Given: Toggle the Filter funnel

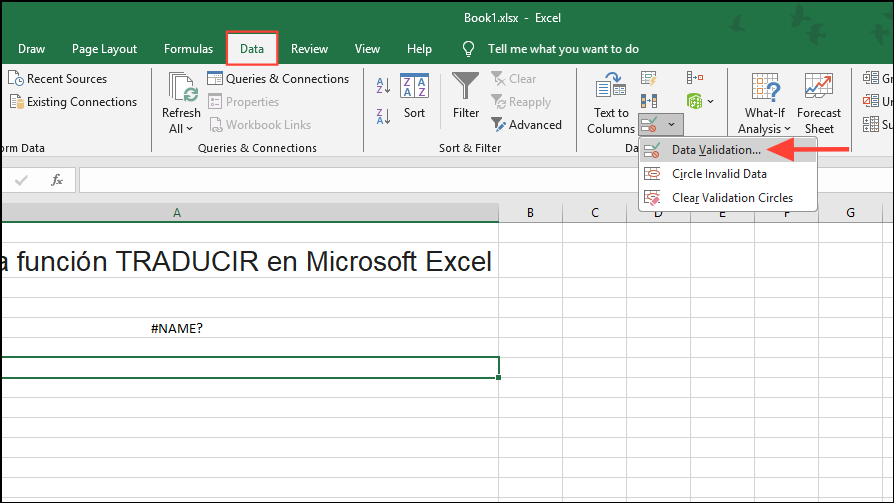Looking at the screenshot, I should (466, 96).
